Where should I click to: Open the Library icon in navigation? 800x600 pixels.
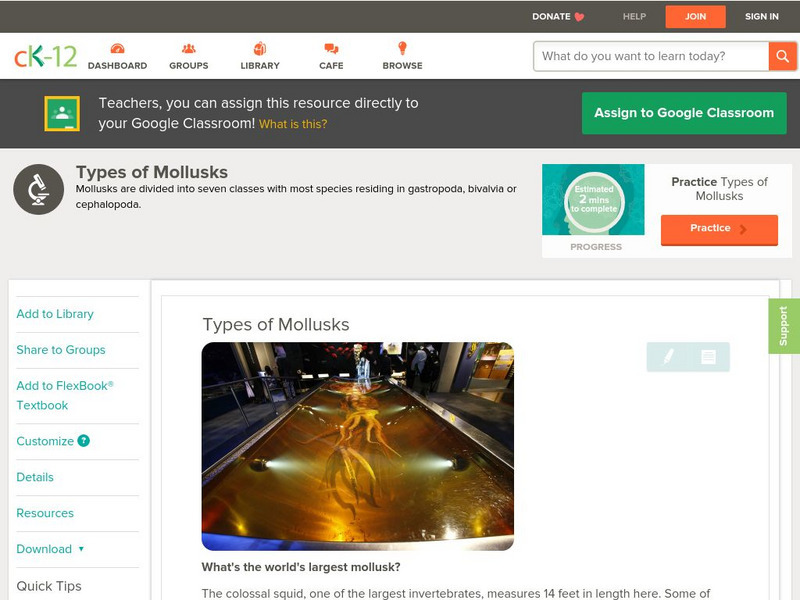260,49
